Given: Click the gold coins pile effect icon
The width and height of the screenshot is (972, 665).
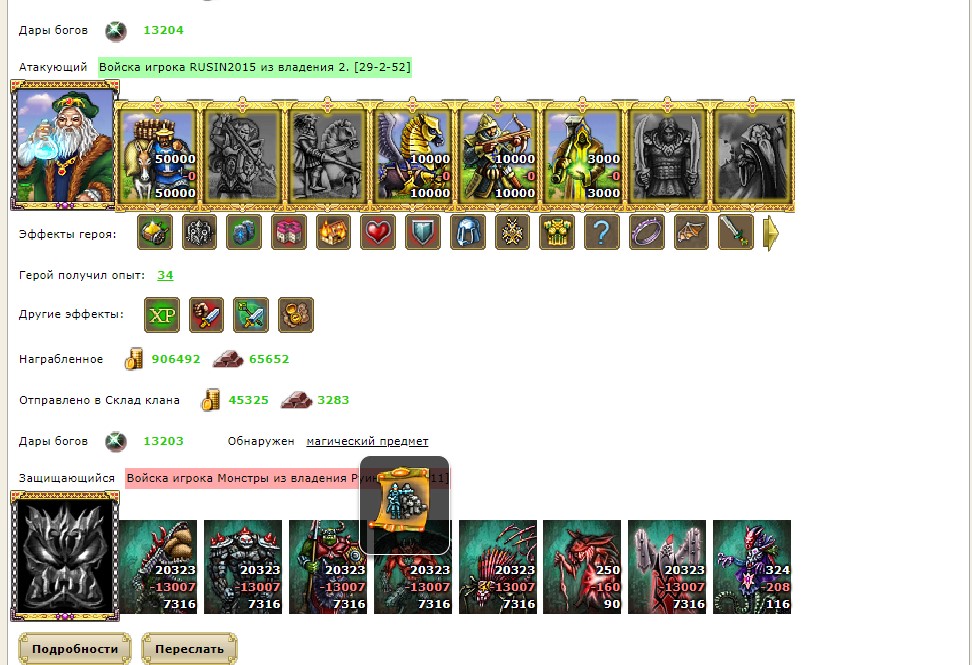Looking at the screenshot, I should pyautogui.click(x=296, y=315).
